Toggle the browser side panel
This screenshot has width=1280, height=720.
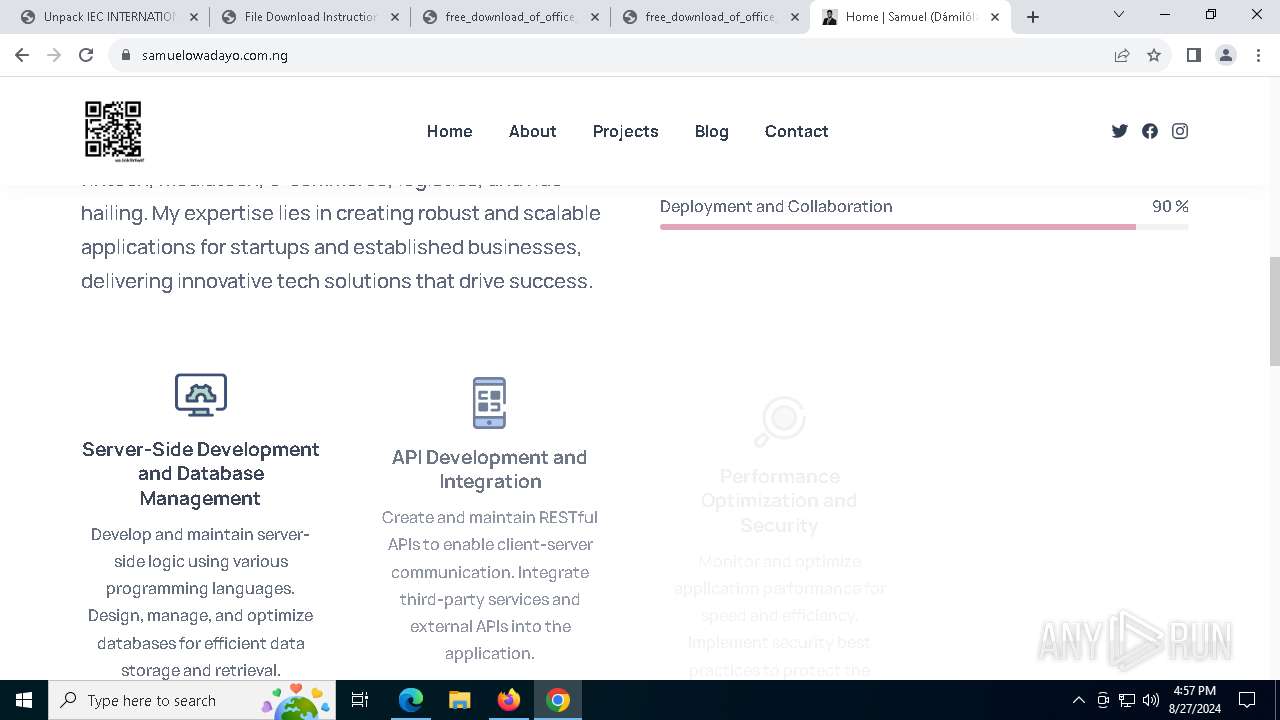pyautogui.click(x=1193, y=55)
